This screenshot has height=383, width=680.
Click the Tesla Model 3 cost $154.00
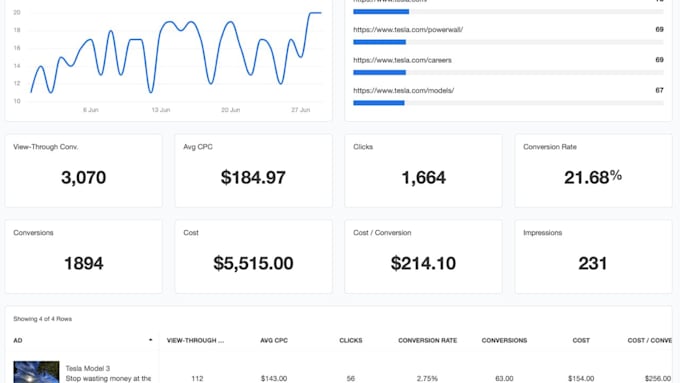pos(581,379)
